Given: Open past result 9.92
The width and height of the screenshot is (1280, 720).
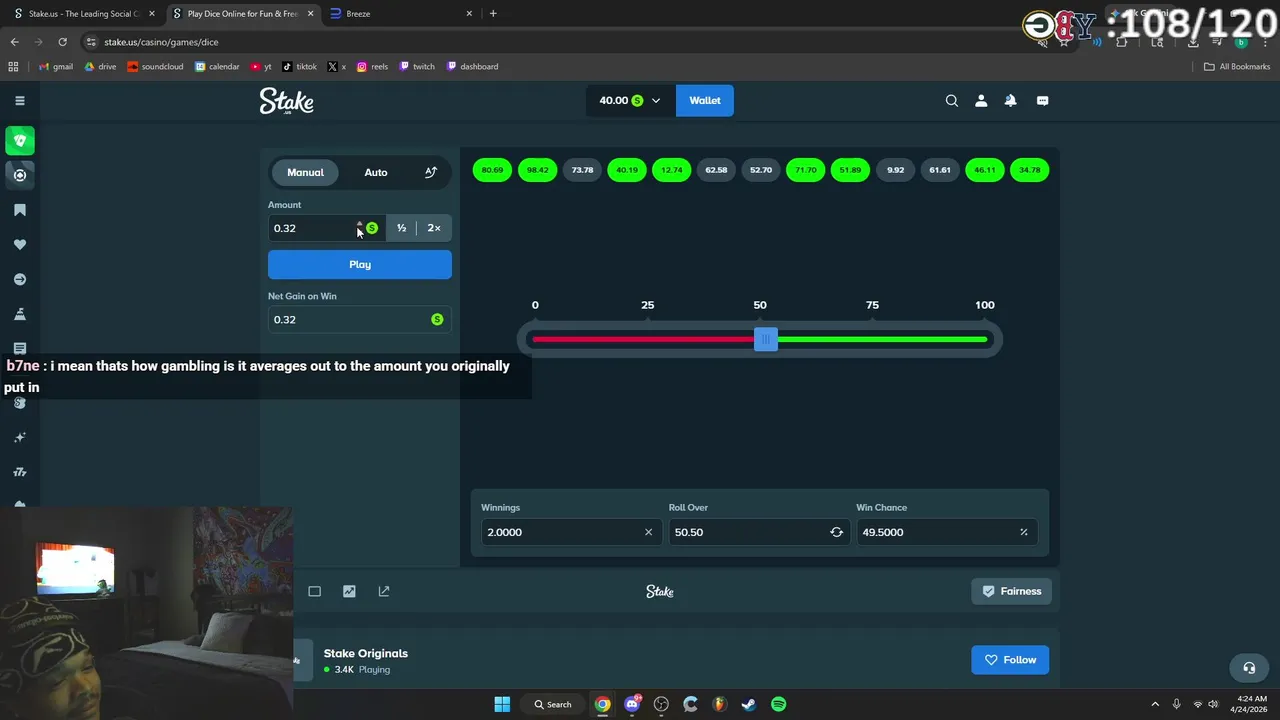Looking at the screenshot, I should tap(895, 170).
